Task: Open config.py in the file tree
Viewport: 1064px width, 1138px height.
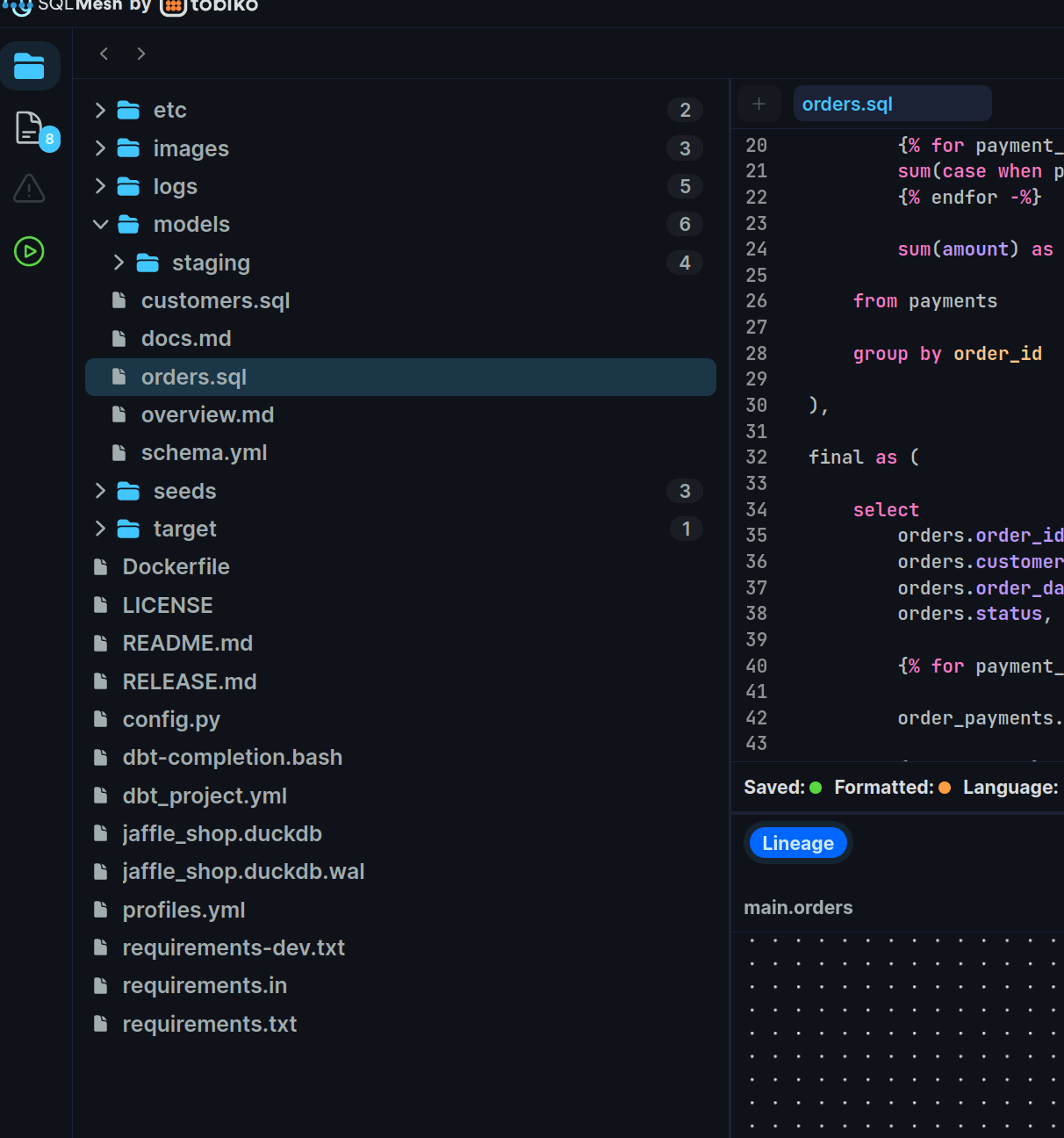Action: point(171,719)
